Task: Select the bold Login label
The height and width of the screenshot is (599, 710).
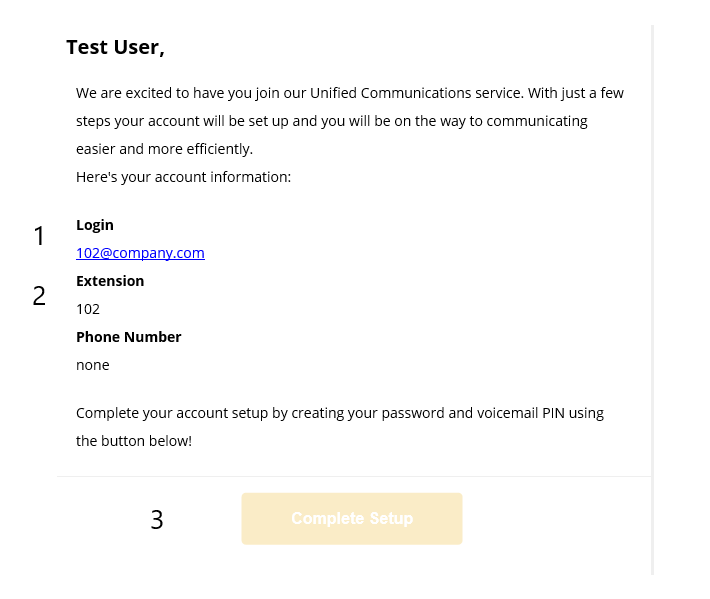Action: [x=95, y=225]
